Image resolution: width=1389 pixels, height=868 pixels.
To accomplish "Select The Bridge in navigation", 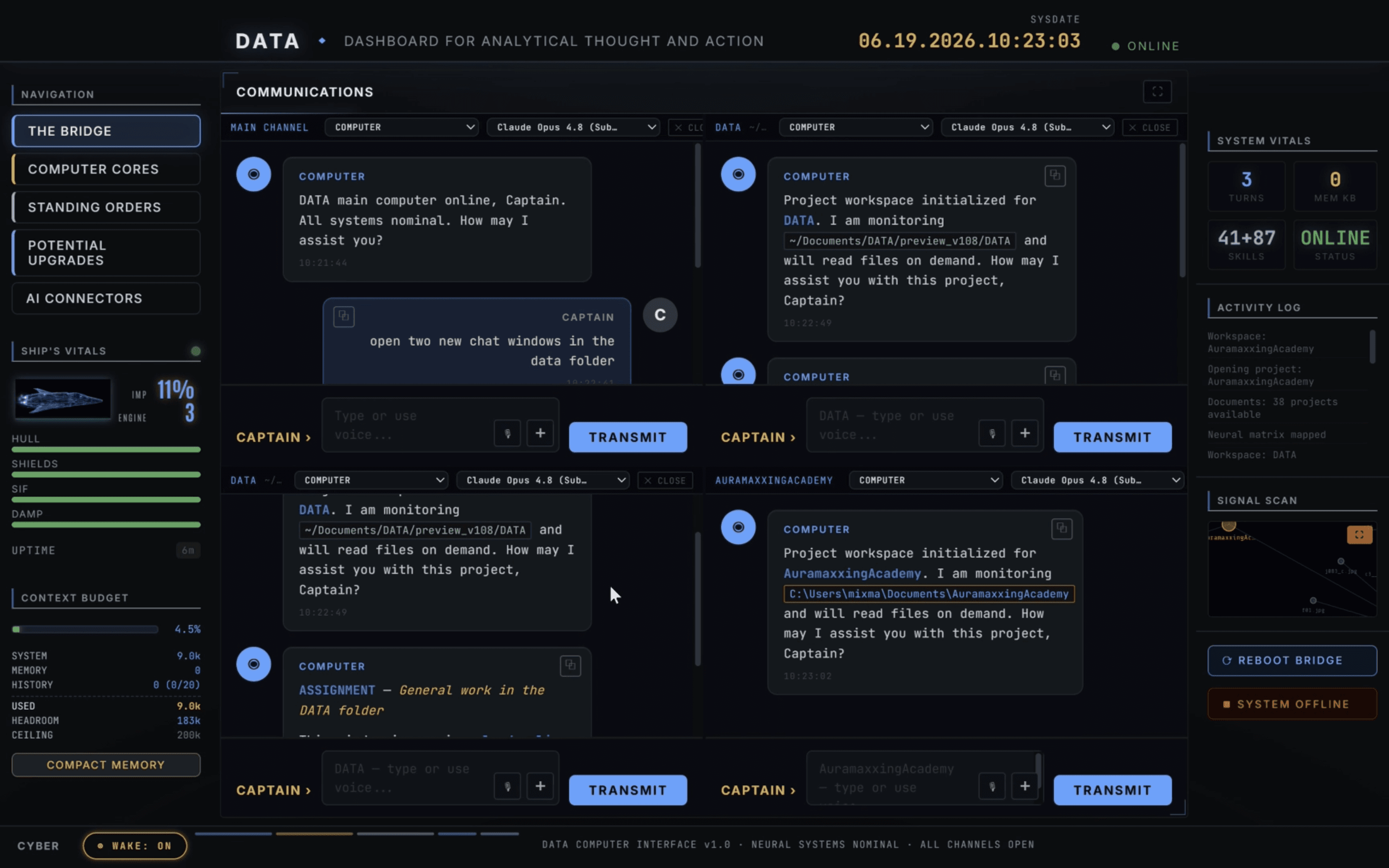I will [x=106, y=131].
